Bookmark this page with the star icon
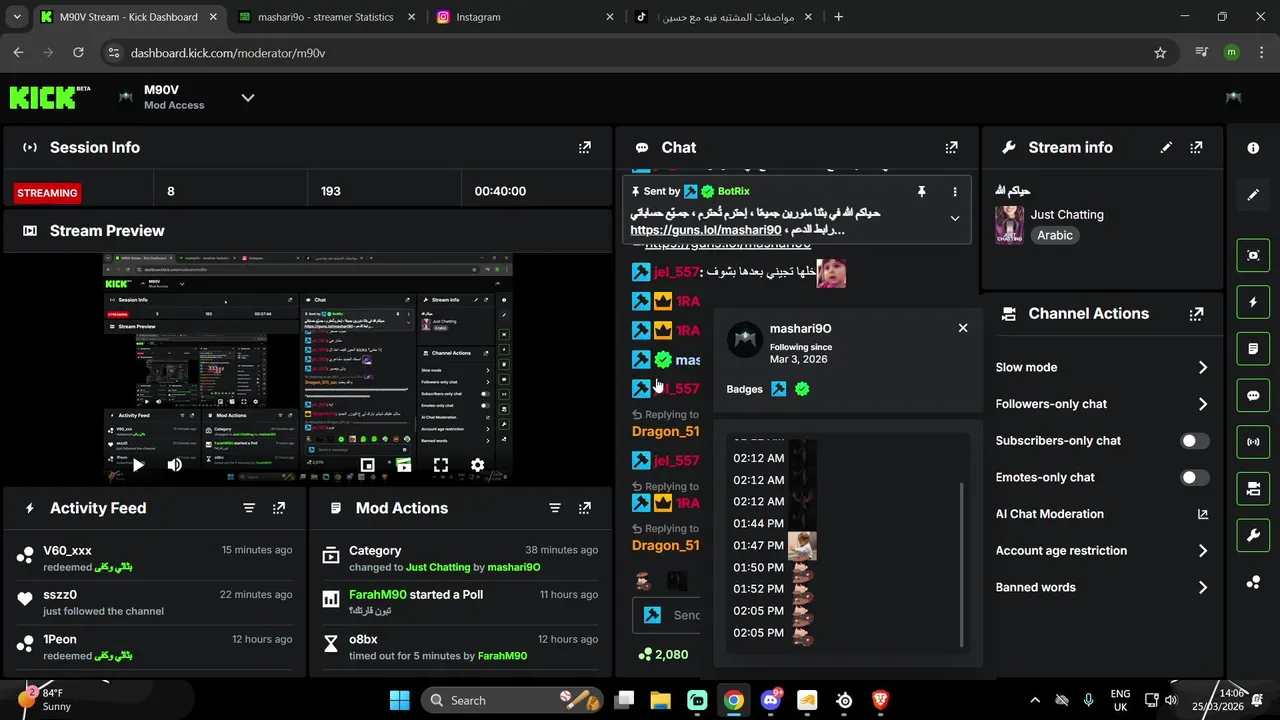 point(1160,53)
